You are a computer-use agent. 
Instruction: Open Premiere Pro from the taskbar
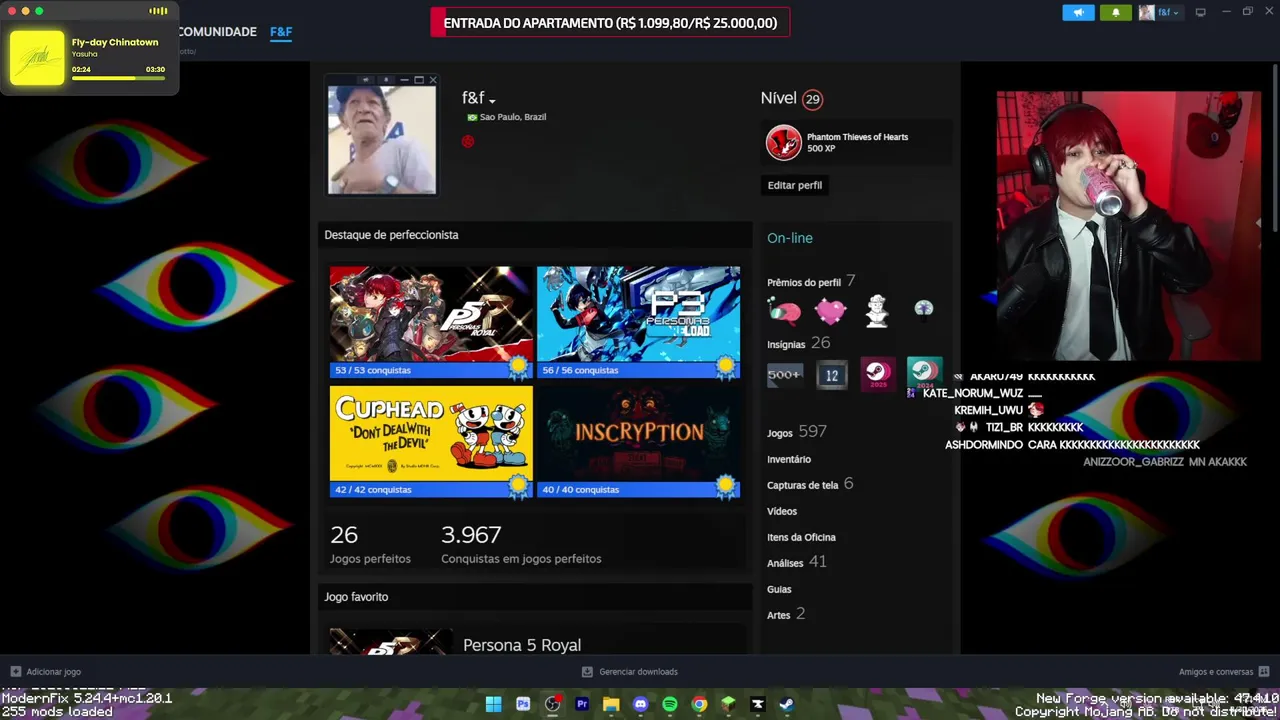click(x=582, y=704)
